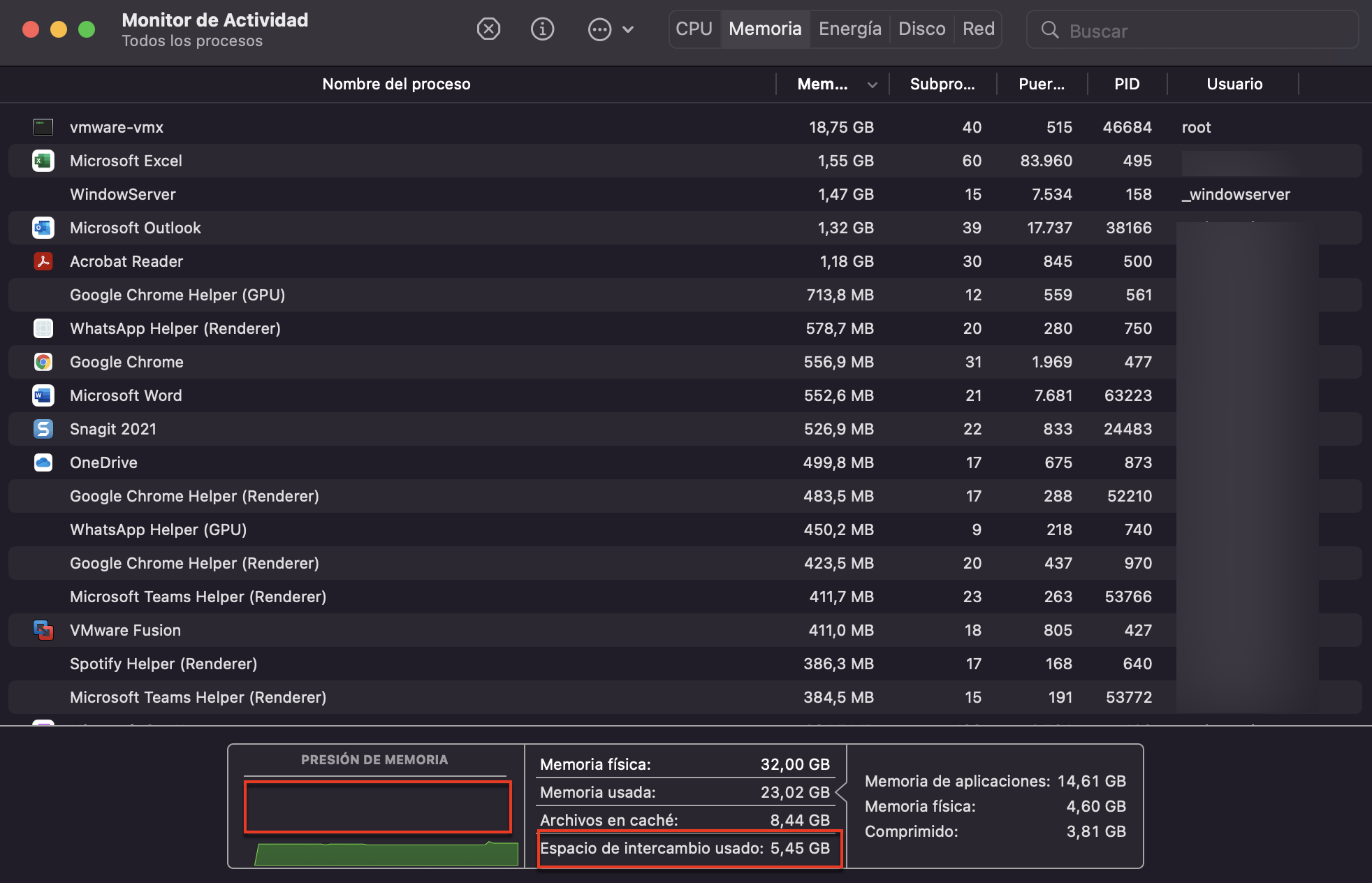
Task: Open the process info (i) icon
Action: [x=542, y=29]
